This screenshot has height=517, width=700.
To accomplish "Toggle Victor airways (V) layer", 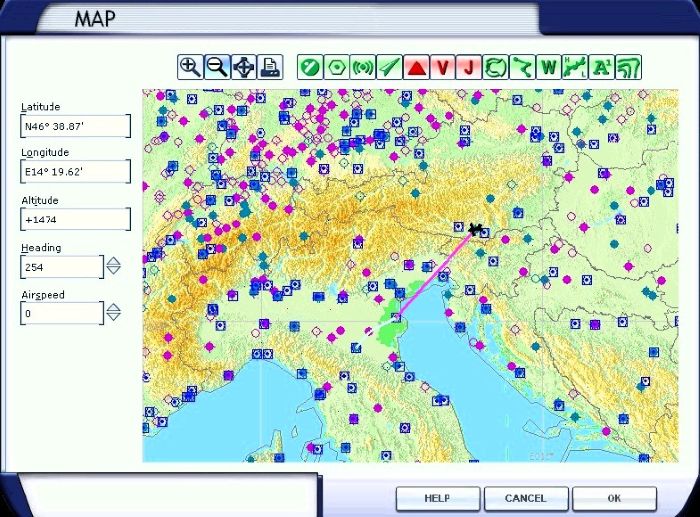I will [x=441, y=67].
